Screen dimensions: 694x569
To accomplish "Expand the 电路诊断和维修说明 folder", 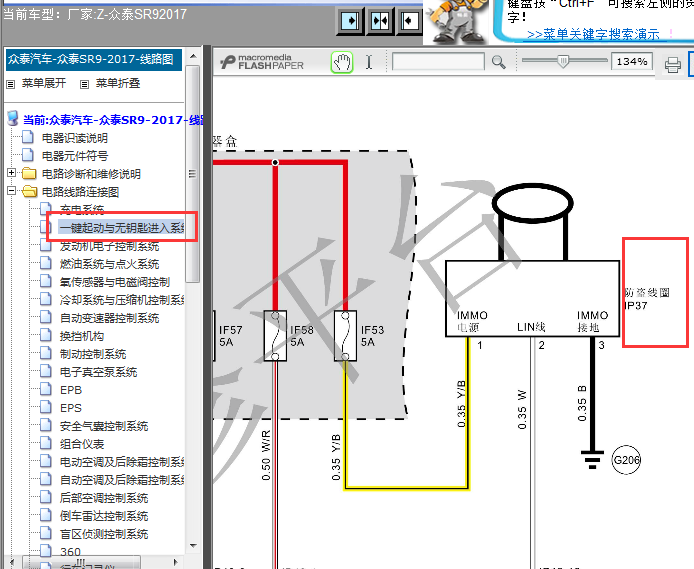I will pyautogui.click(x=12, y=173).
